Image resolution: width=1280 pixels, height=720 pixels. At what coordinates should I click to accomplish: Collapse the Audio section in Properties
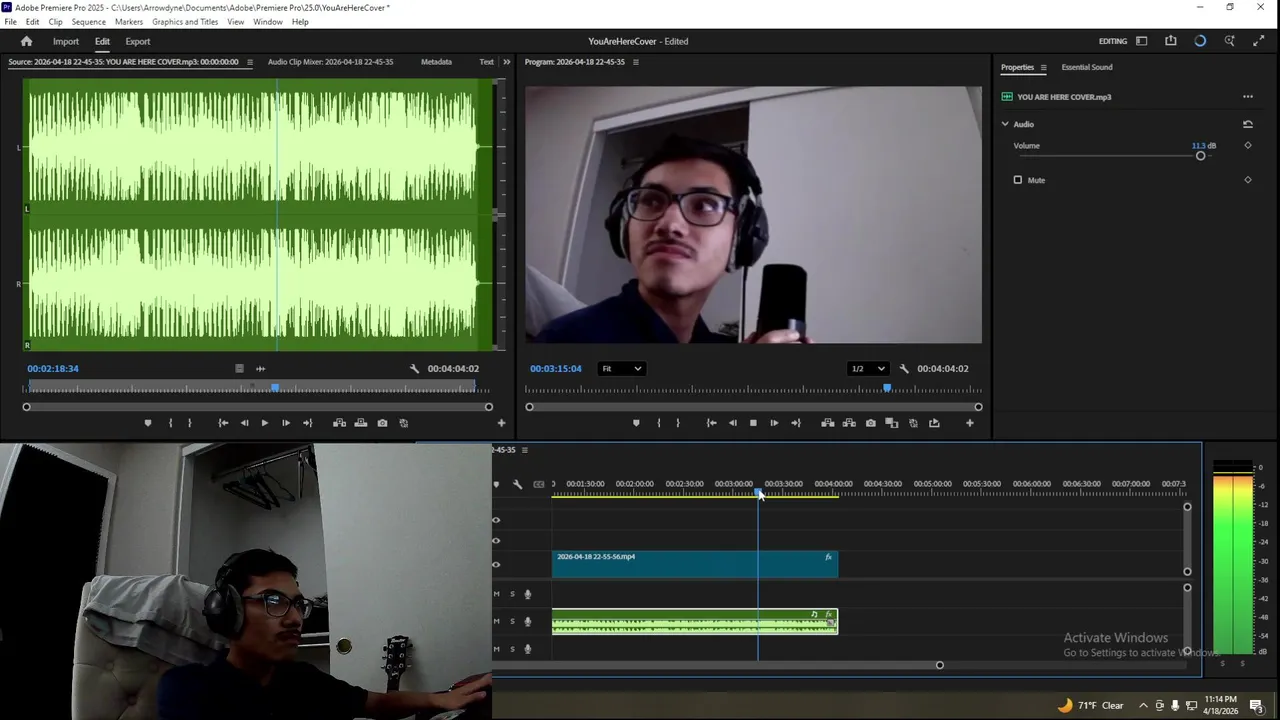click(1005, 124)
